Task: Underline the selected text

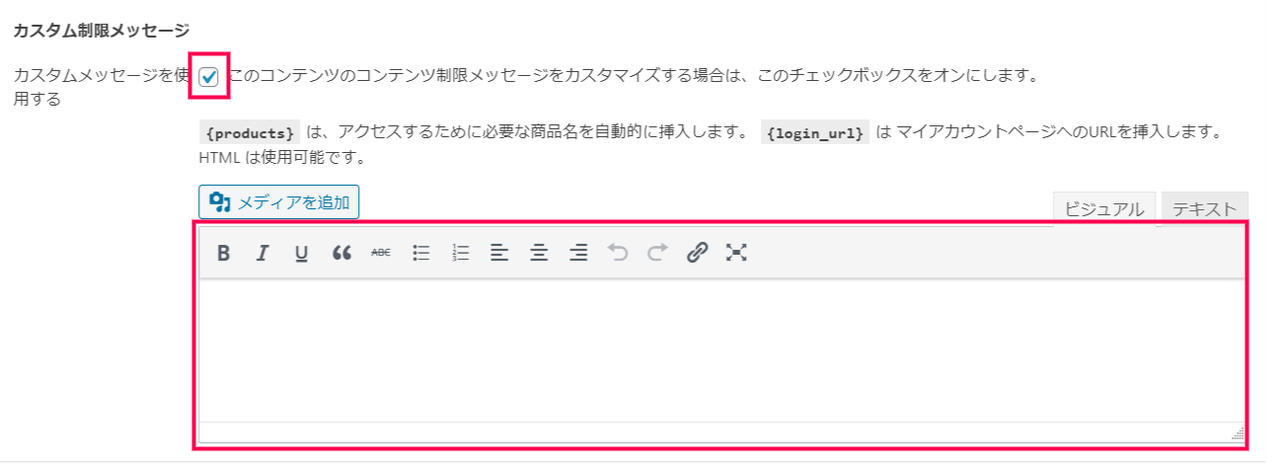Action: click(x=301, y=254)
